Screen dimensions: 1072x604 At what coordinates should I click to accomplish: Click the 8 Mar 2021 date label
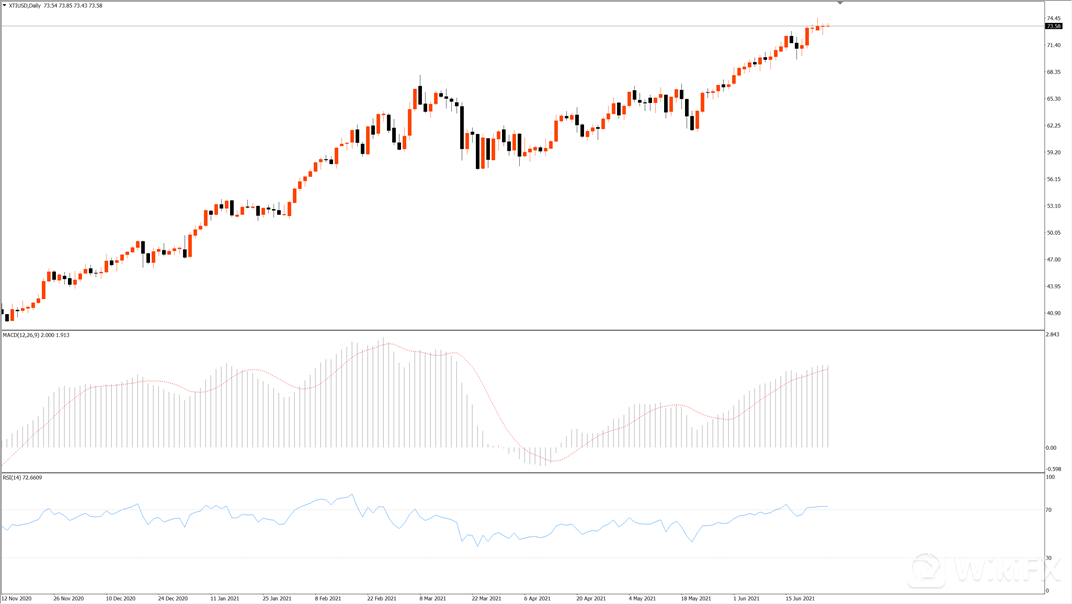click(433, 598)
